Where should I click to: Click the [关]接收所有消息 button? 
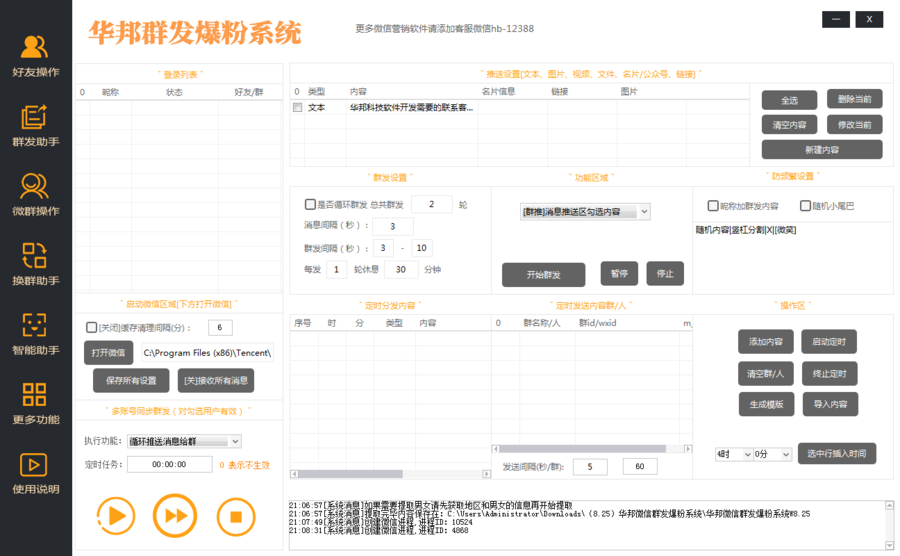(216, 380)
